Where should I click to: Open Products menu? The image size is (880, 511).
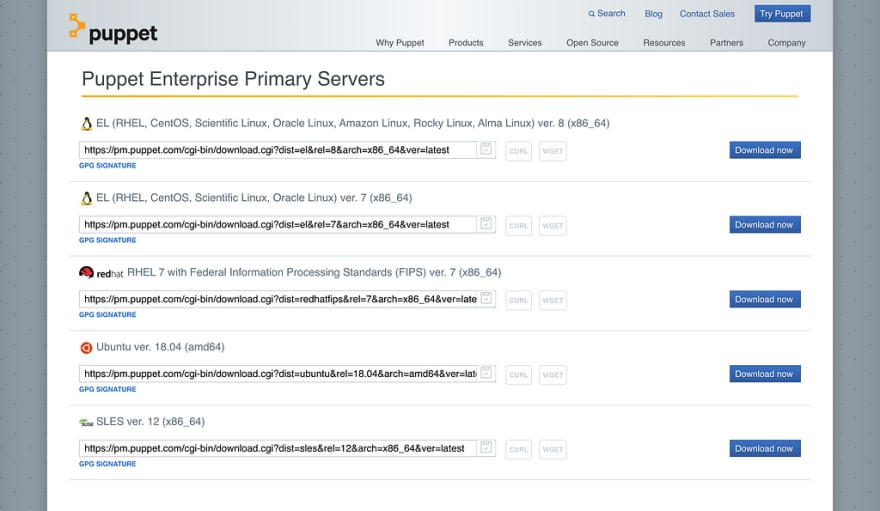(x=465, y=43)
